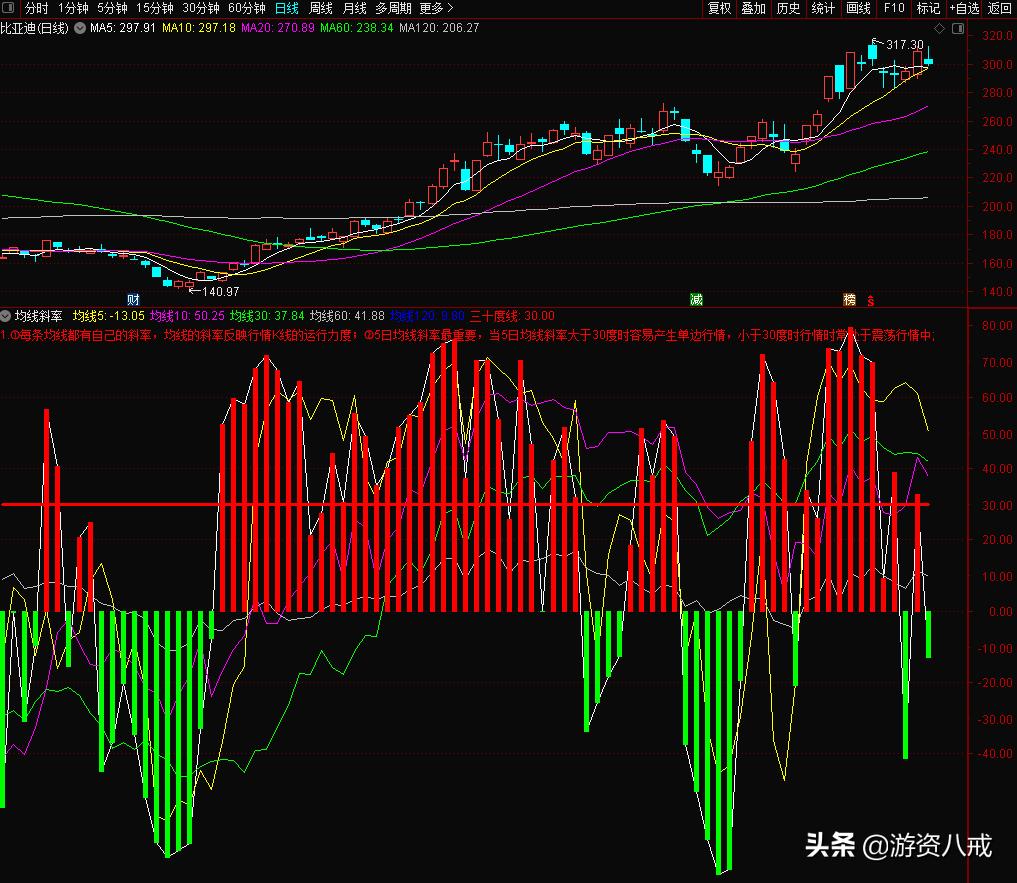The width and height of the screenshot is (1017, 883).
Task: Select the 15分钟 period tab
Action: point(154,8)
